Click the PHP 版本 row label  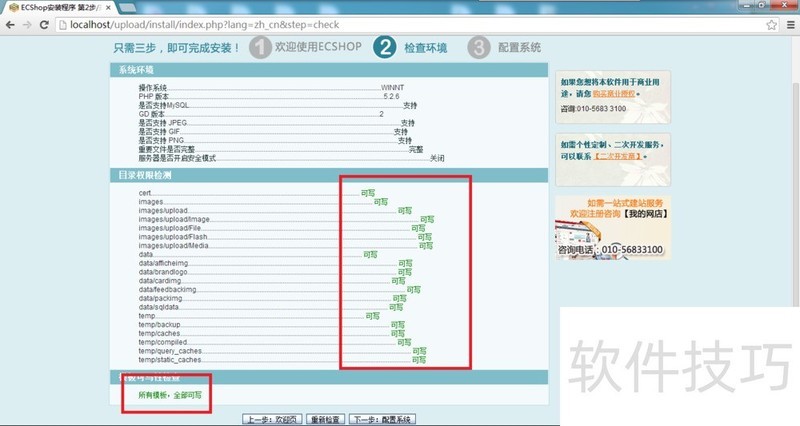[x=154, y=96]
